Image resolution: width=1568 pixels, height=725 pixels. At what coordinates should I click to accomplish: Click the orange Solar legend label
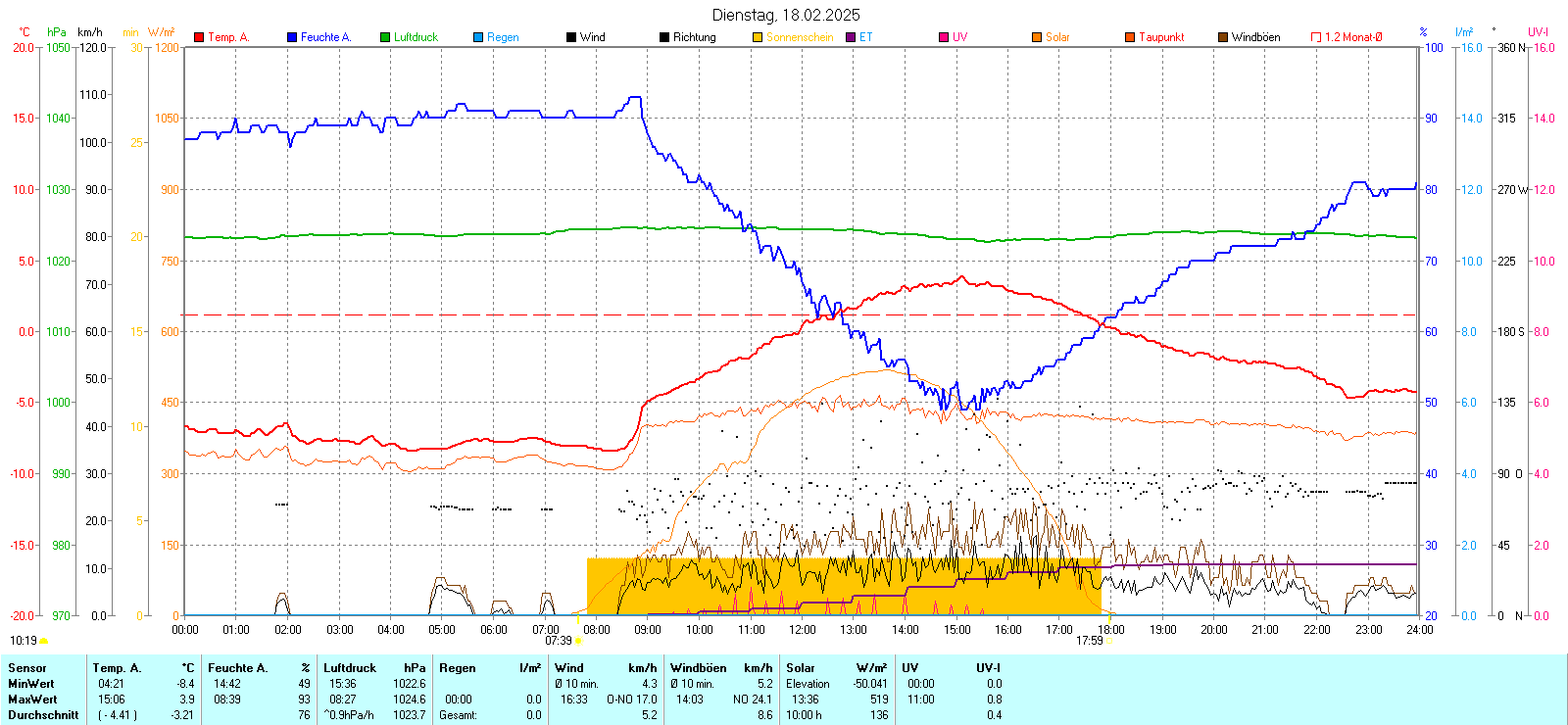tap(1056, 37)
